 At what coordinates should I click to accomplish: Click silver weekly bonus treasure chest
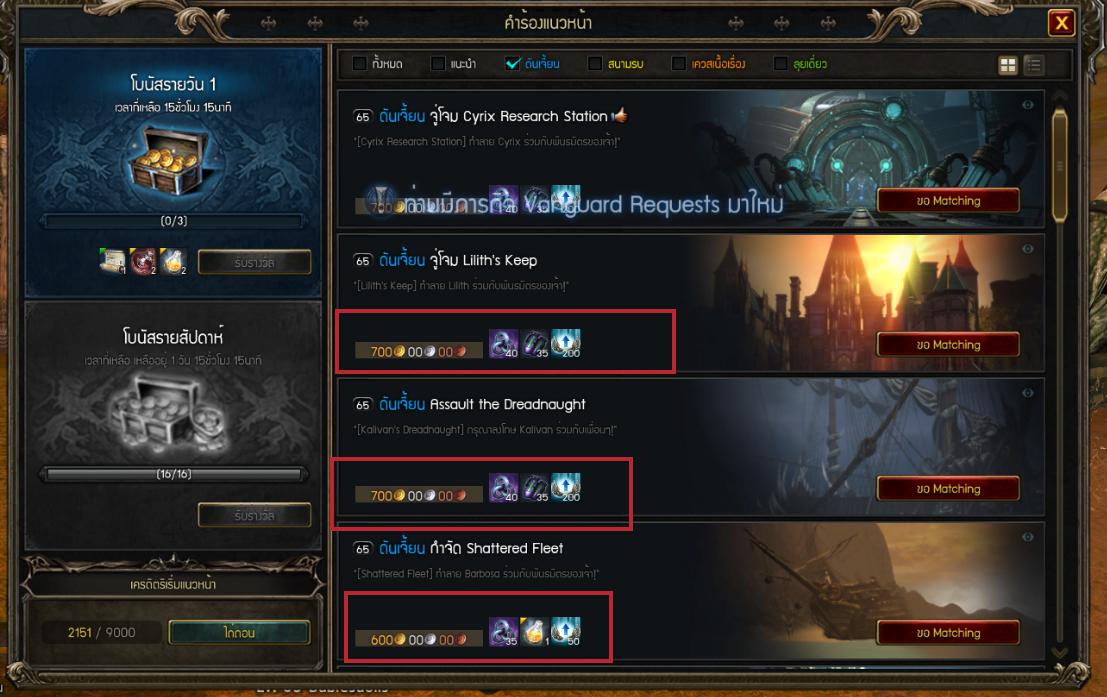coord(173,417)
